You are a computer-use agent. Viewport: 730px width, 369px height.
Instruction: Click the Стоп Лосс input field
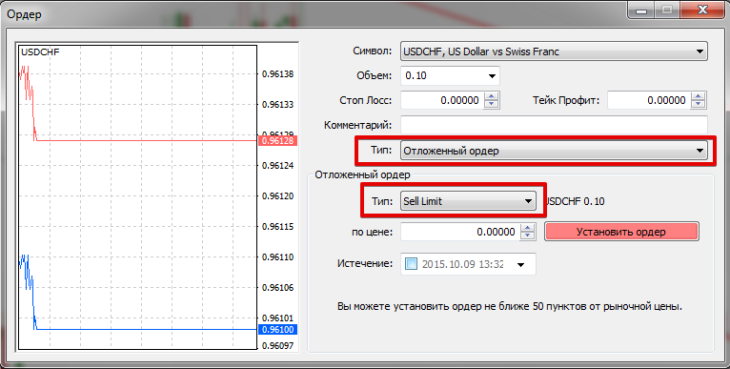442,101
